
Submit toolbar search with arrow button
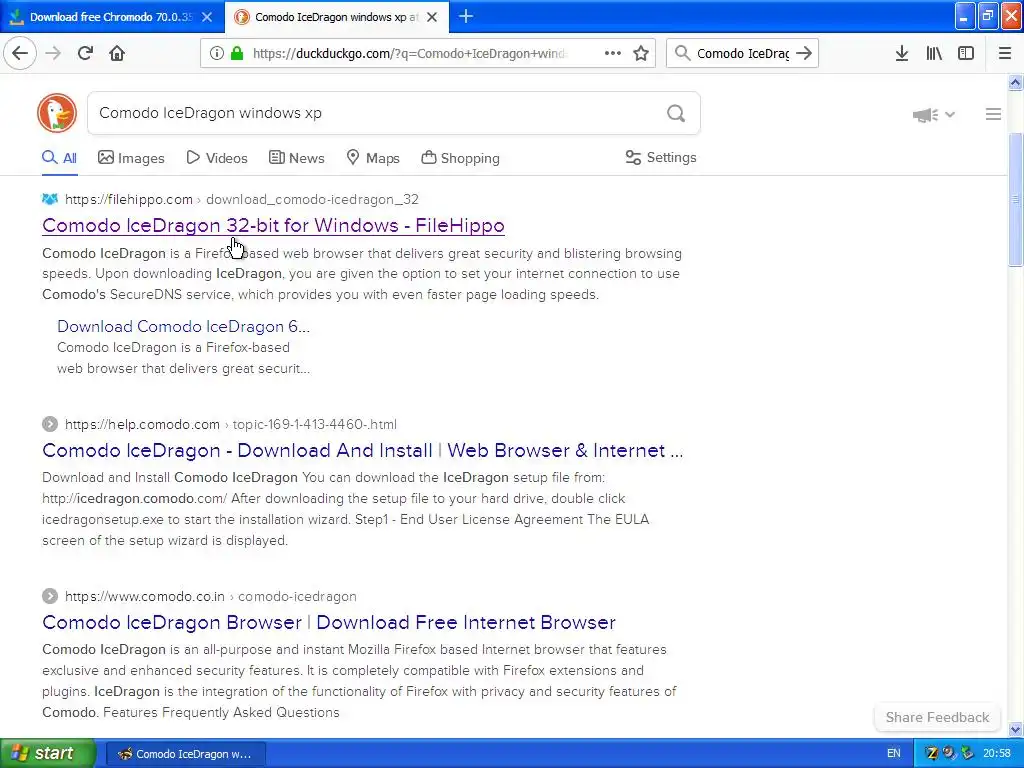[x=804, y=53]
